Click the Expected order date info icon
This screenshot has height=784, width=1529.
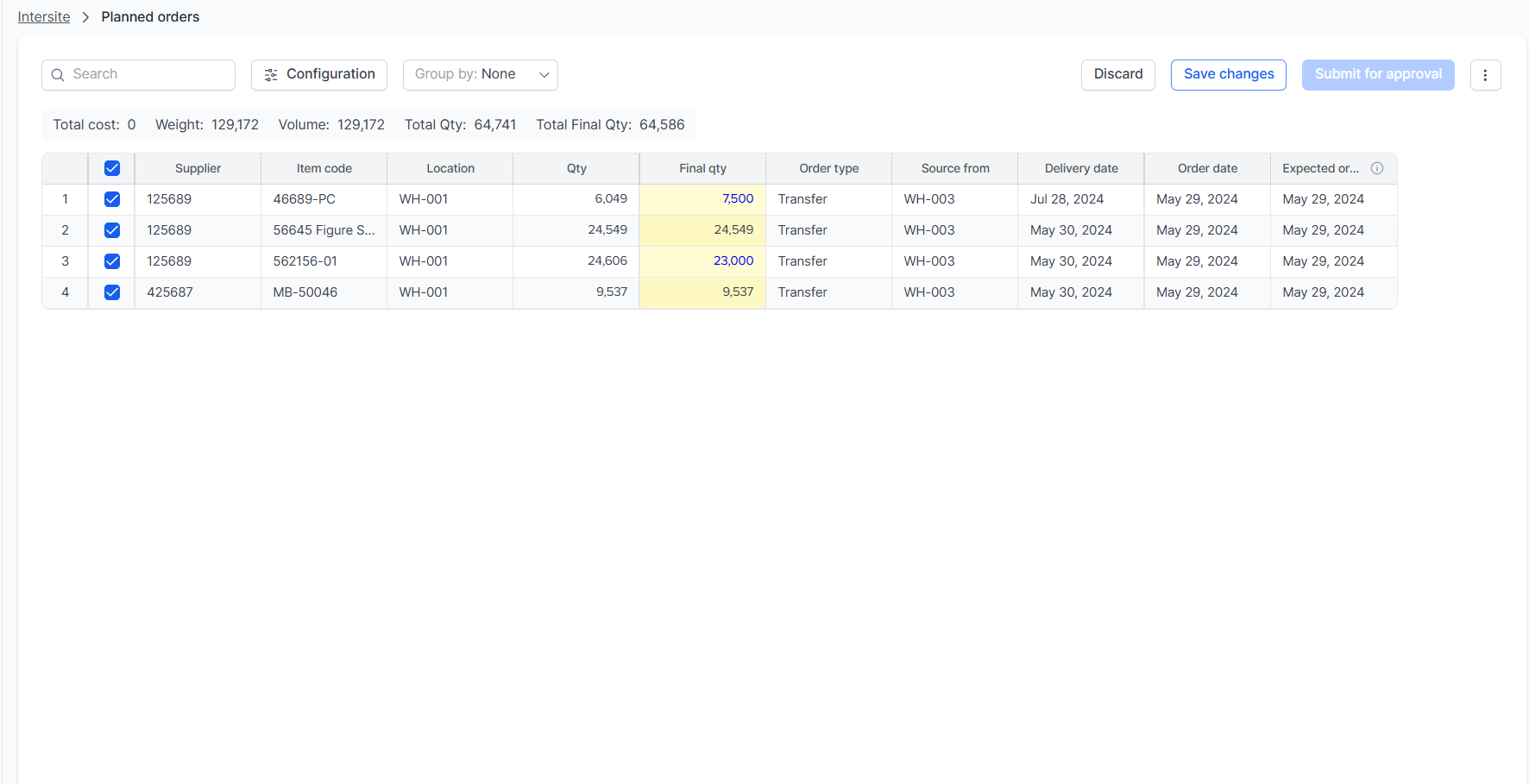(1377, 168)
